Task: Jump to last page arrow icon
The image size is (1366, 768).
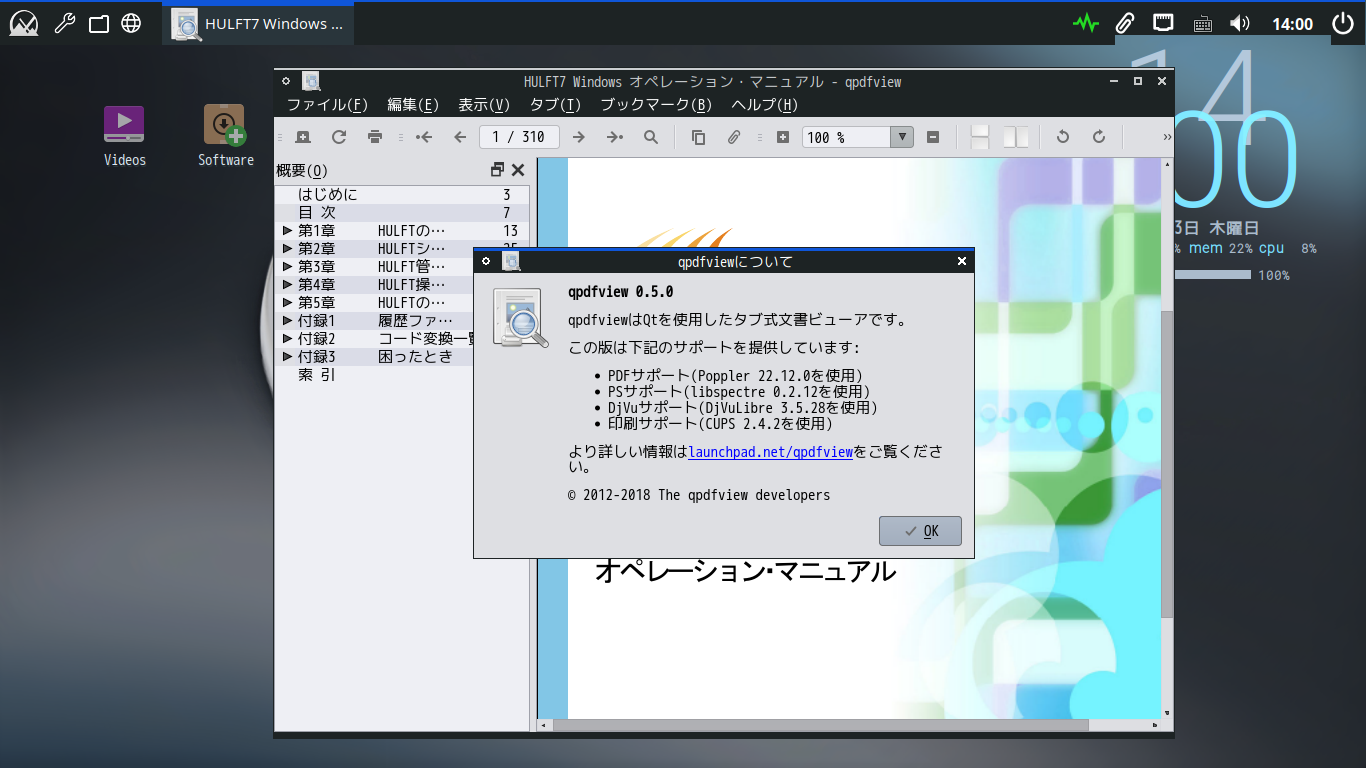Action: (615, 137)
